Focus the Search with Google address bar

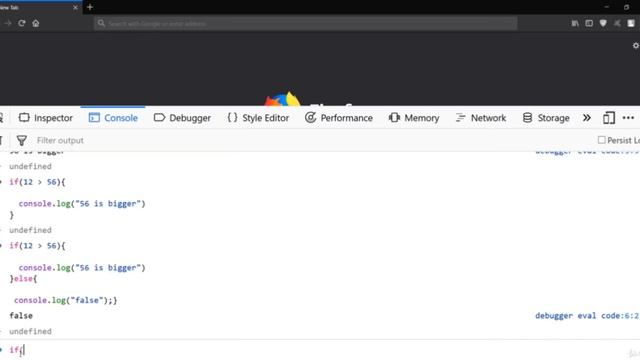[306, 24]
